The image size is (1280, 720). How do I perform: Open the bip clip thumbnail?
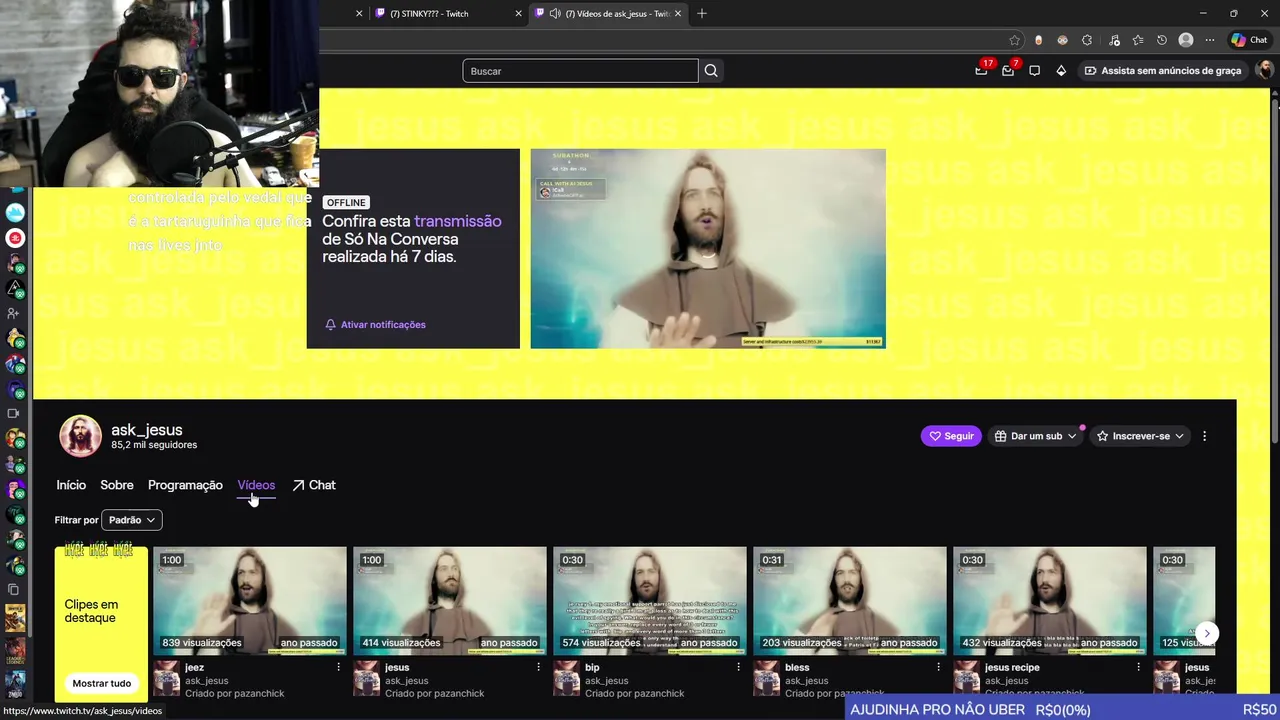tap(650, 600)
